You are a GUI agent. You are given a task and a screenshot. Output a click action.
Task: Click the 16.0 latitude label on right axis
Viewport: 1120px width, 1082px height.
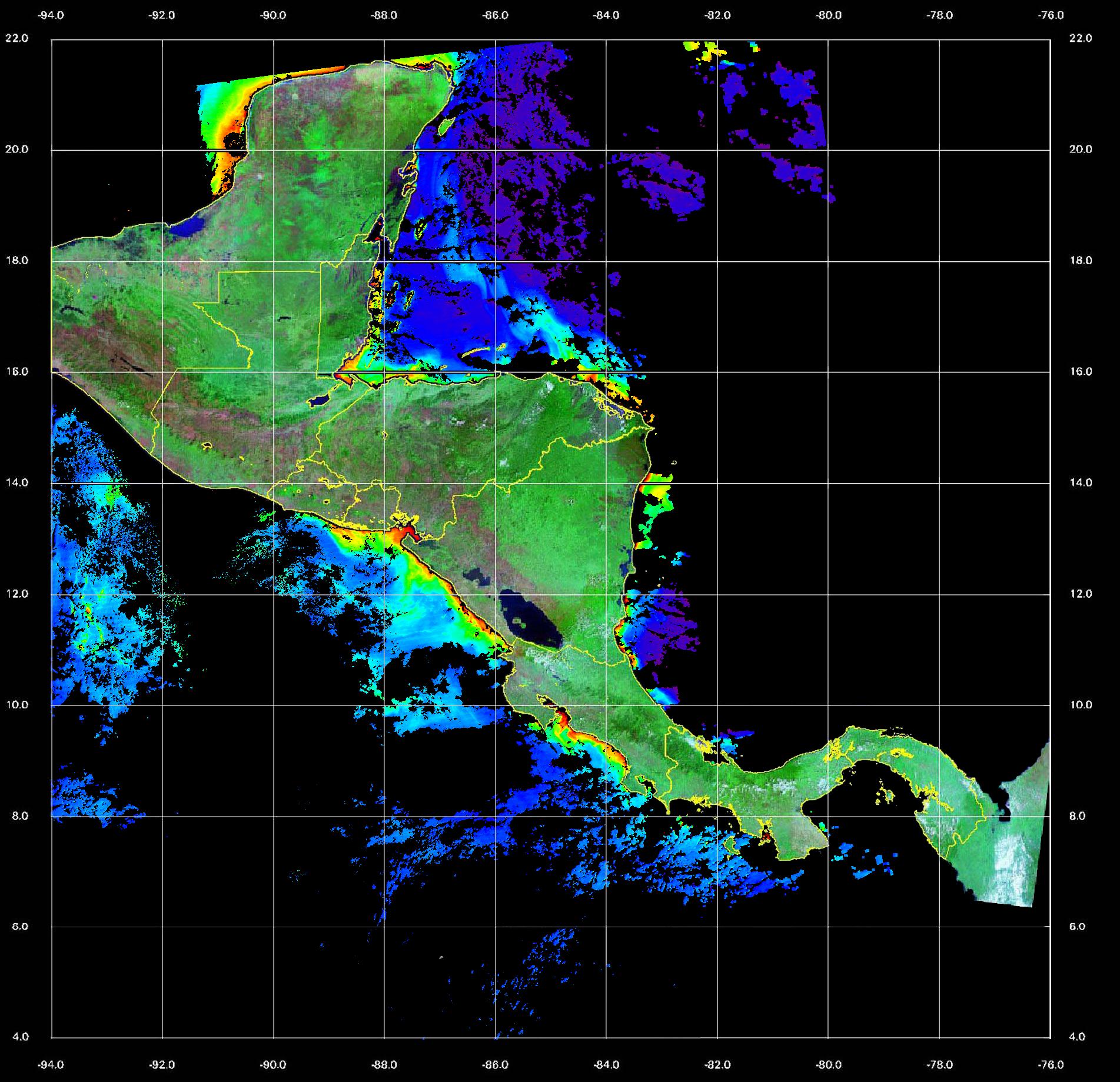1080,372
